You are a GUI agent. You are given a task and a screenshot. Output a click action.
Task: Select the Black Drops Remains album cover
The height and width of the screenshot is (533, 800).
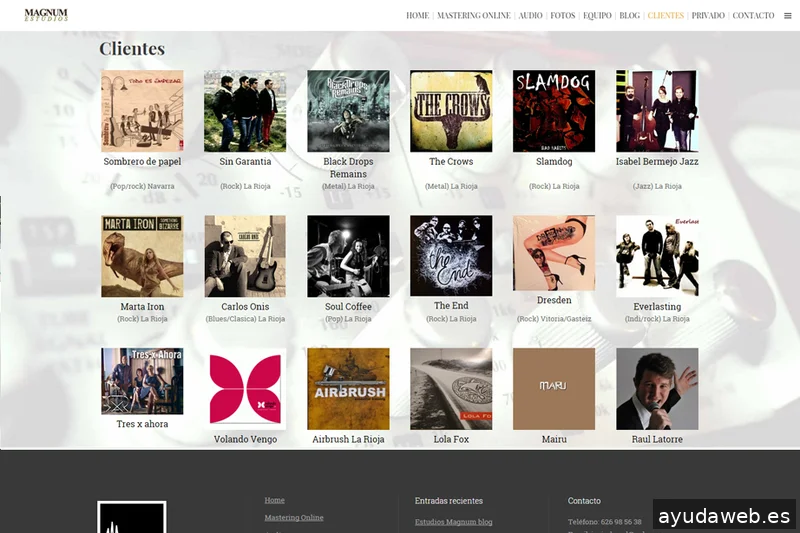[348, 111]
